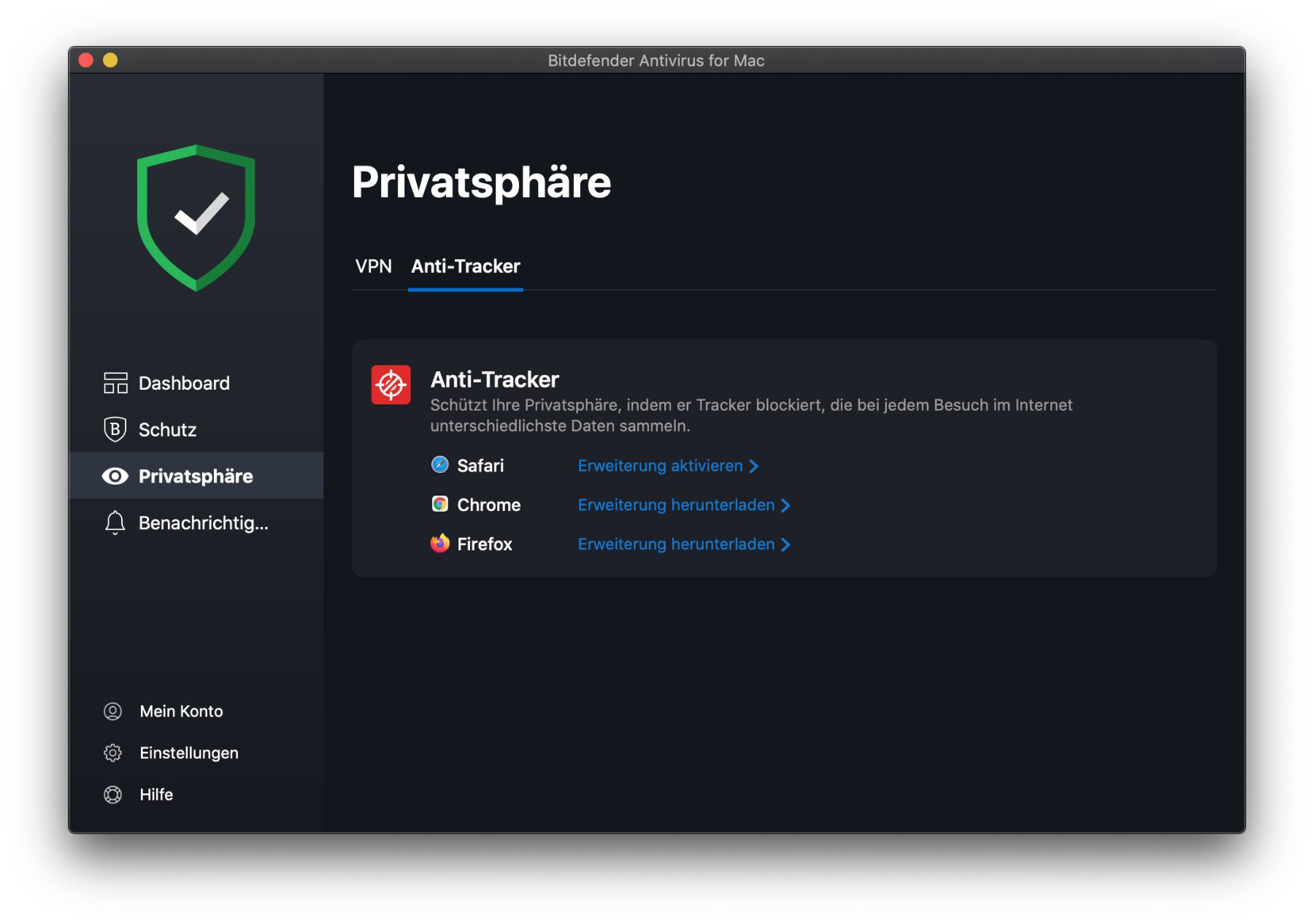Click the Hilfe lifebuoy icon

tap(113, 794)
